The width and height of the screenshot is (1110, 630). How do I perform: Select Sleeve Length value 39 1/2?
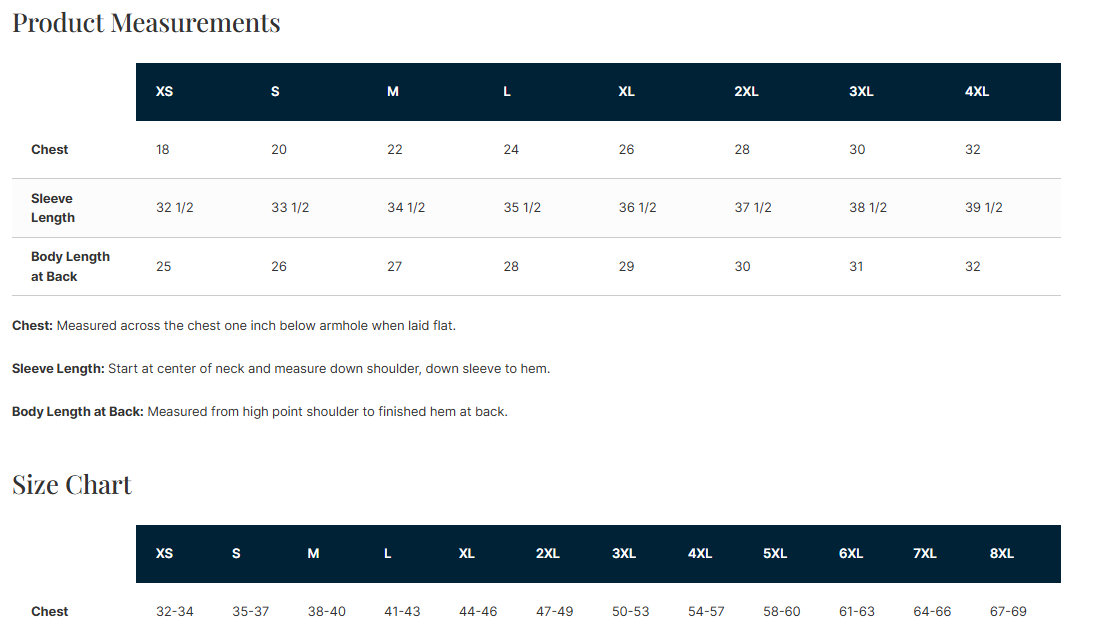tap(984, 207)
